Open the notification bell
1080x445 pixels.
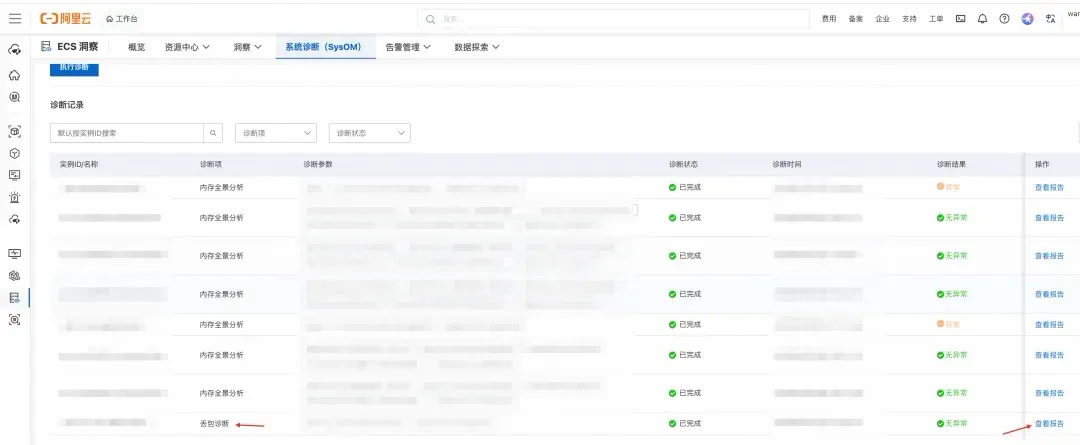coord(982,19)
